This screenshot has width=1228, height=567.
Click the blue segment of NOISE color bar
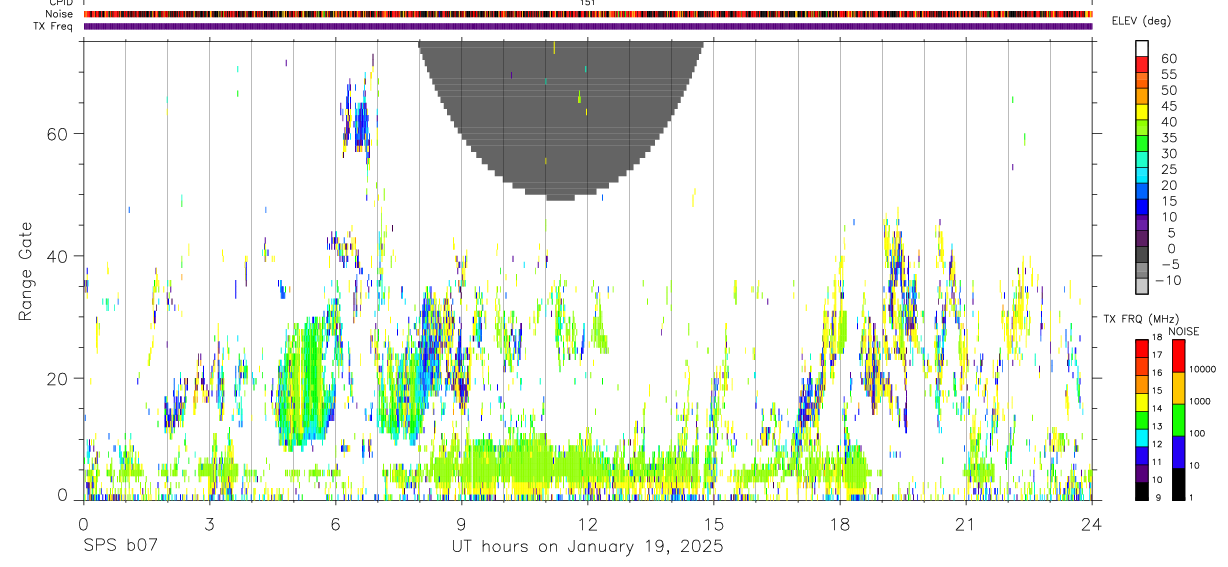[x=1178, y=452]
